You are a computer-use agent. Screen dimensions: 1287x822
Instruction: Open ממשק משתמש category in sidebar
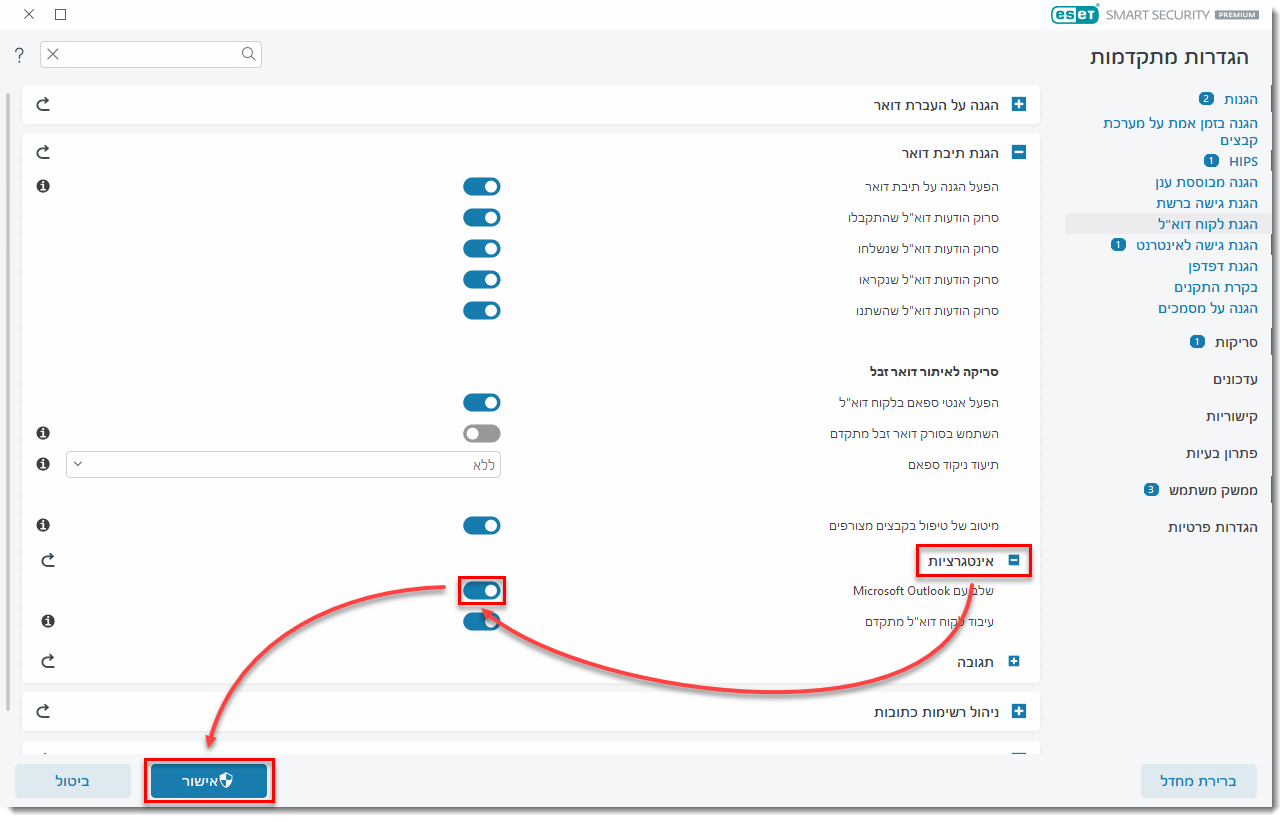point(1213,490)
